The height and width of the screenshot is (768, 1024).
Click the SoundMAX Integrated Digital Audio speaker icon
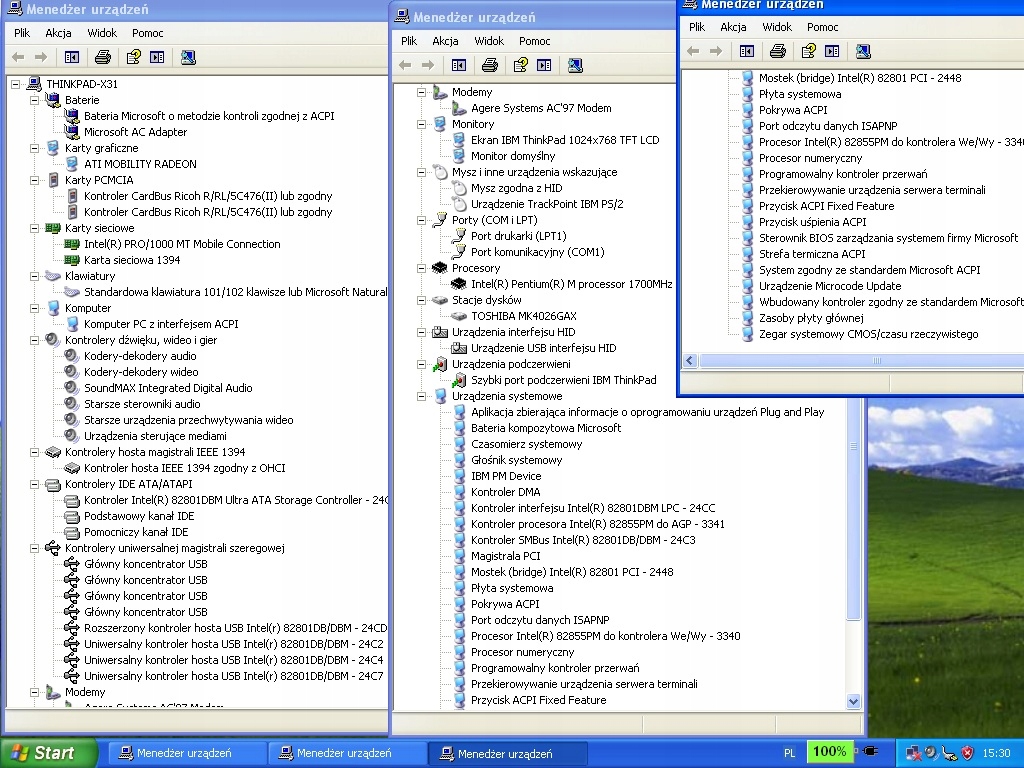pos(72,388)
